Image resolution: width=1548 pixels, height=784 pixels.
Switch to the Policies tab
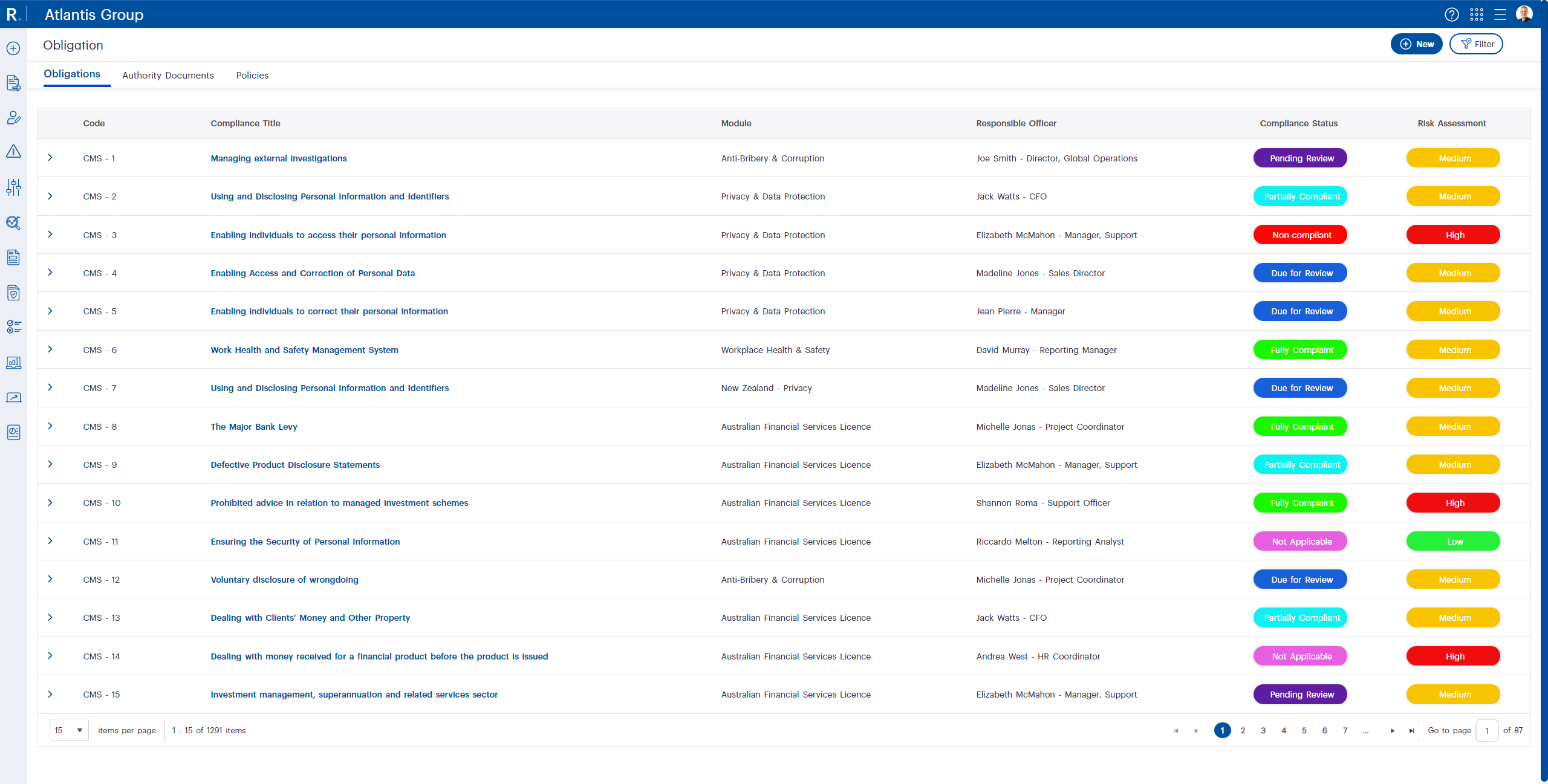point(252,76)
